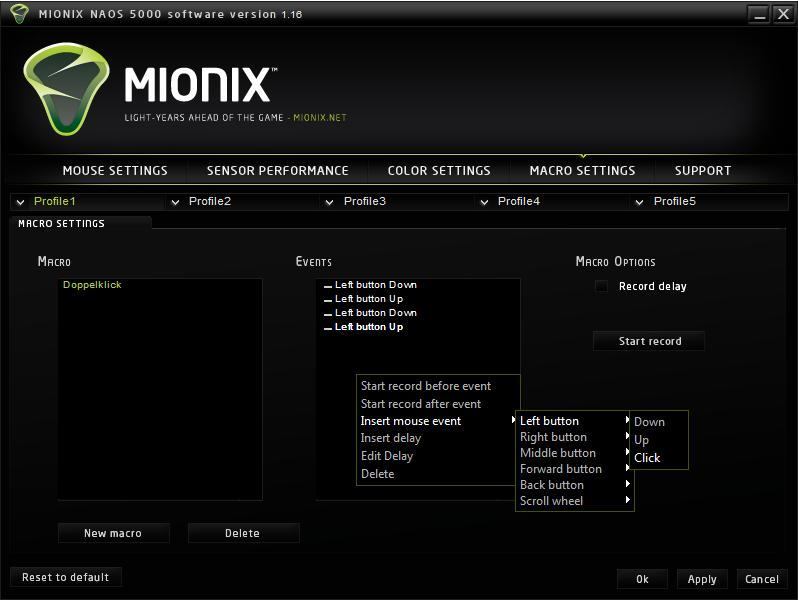This screenshot has width=798, height=600.
Task: Click the Start record button
Action: (x=649, y=341)
